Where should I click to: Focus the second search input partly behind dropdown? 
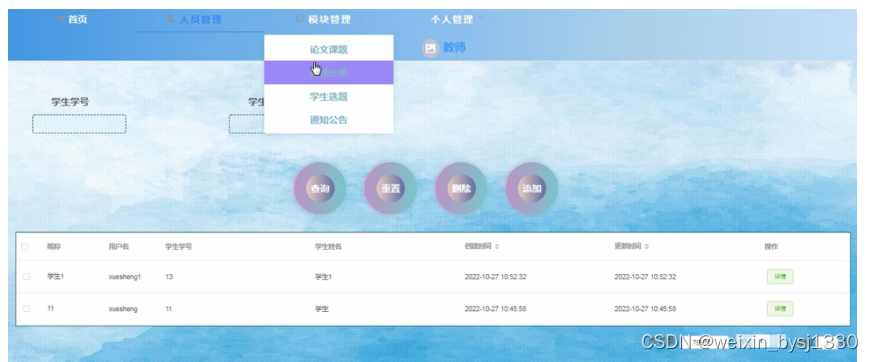246,124
